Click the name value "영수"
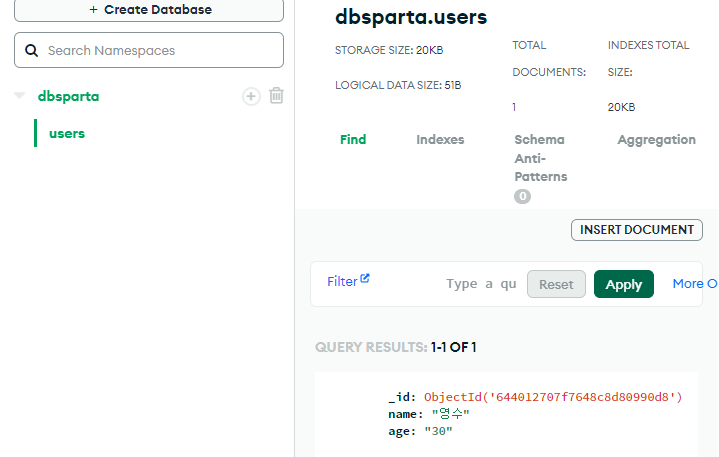Image resolution: width=719 pixels, height=457 pixels. point(451,414)
